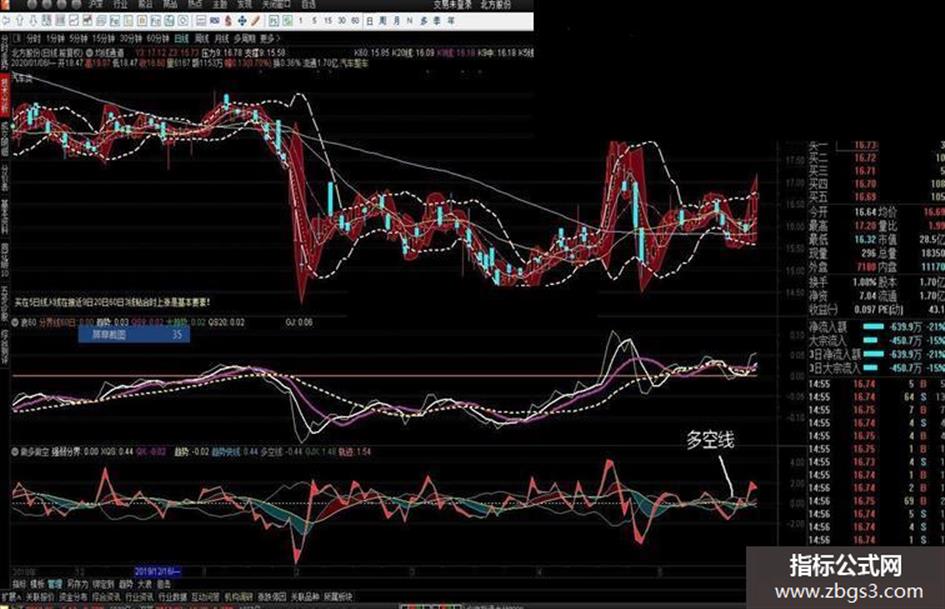This screenshot has height=609, width=945.
Task: Select monthly period button '月'
Action: [397, 21]
